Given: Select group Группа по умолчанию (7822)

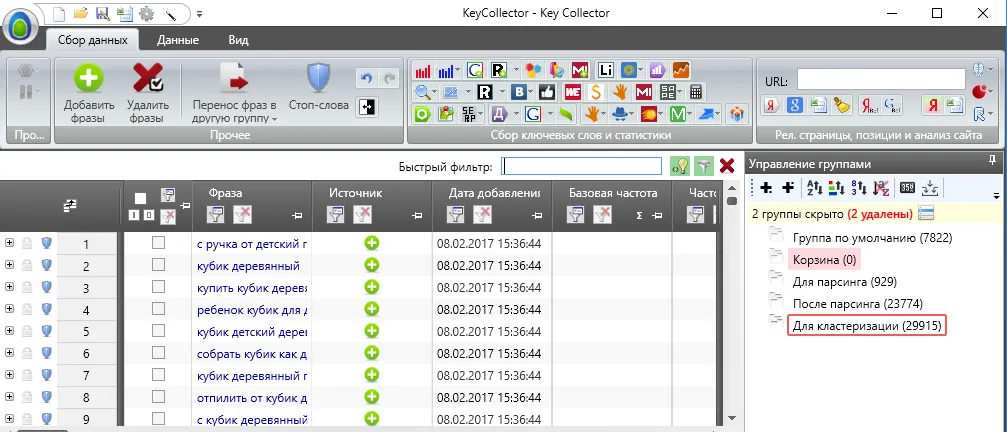Looking at the screenshot, I should 872,238.
